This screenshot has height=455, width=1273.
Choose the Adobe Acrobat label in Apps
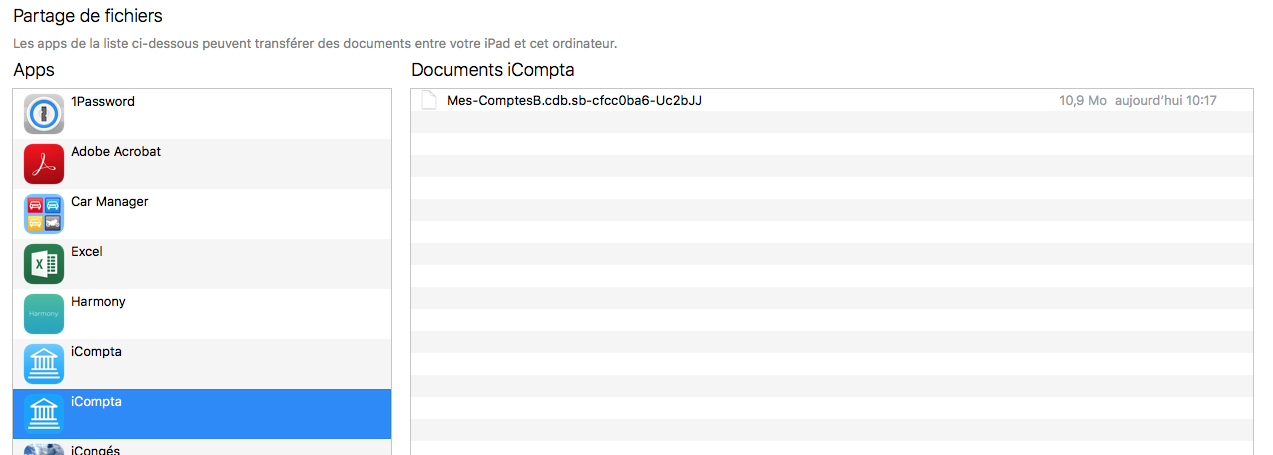coord(116,152)
